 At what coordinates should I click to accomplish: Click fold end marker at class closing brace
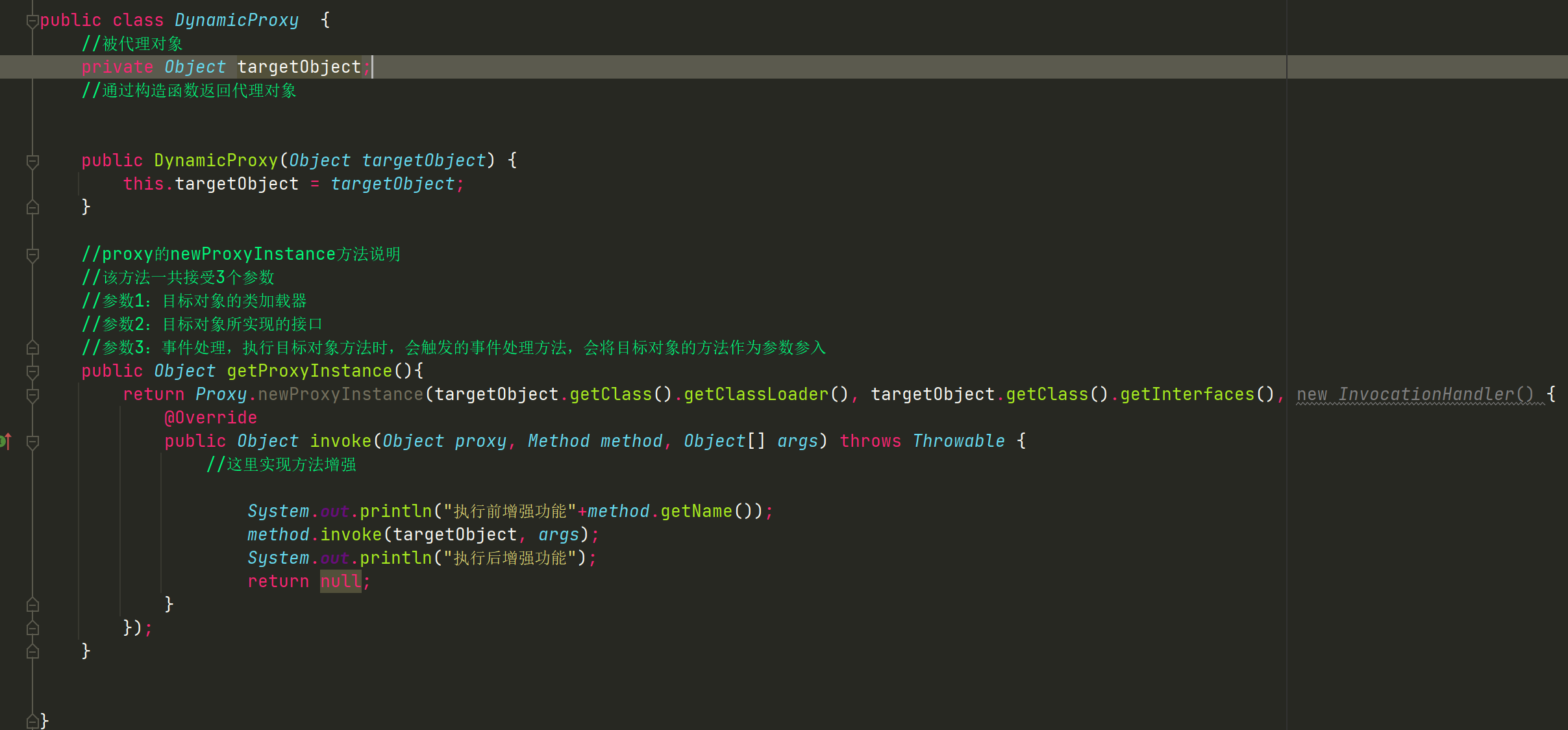pyautogui.click(x=32, y=721)
